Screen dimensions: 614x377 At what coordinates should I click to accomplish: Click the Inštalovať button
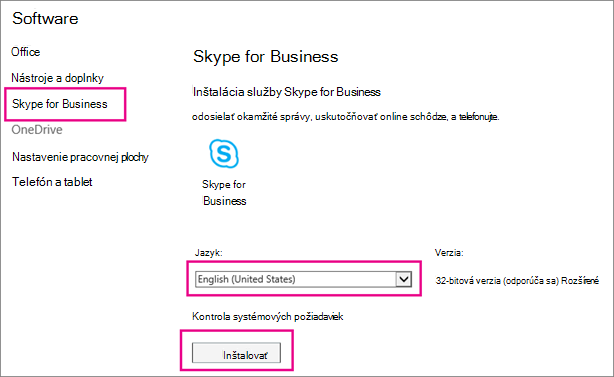(x=236, y=353)
